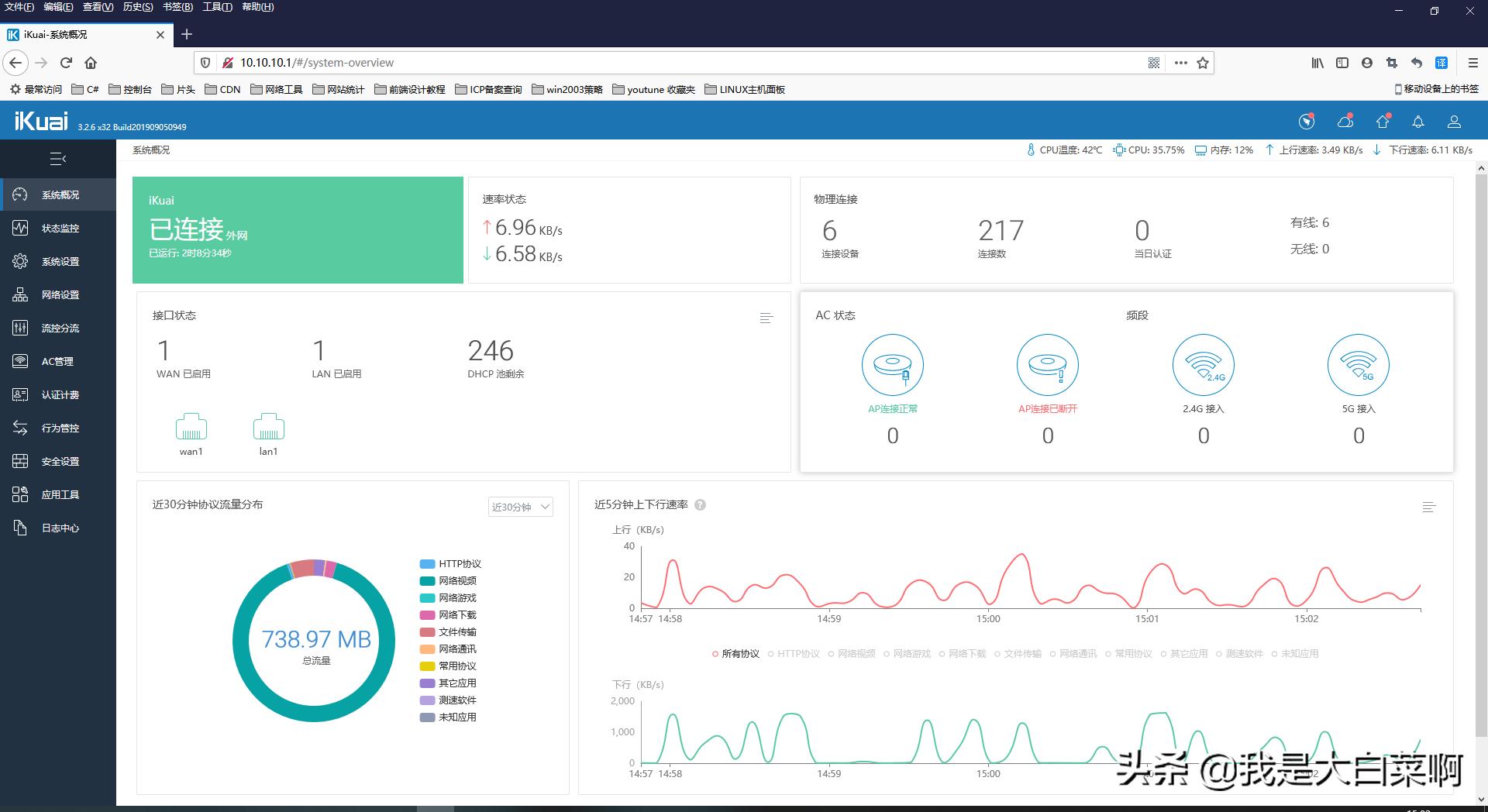1488x812 pixels.
Task: Open 状态监控 in the sidebar
Action: 60,229
